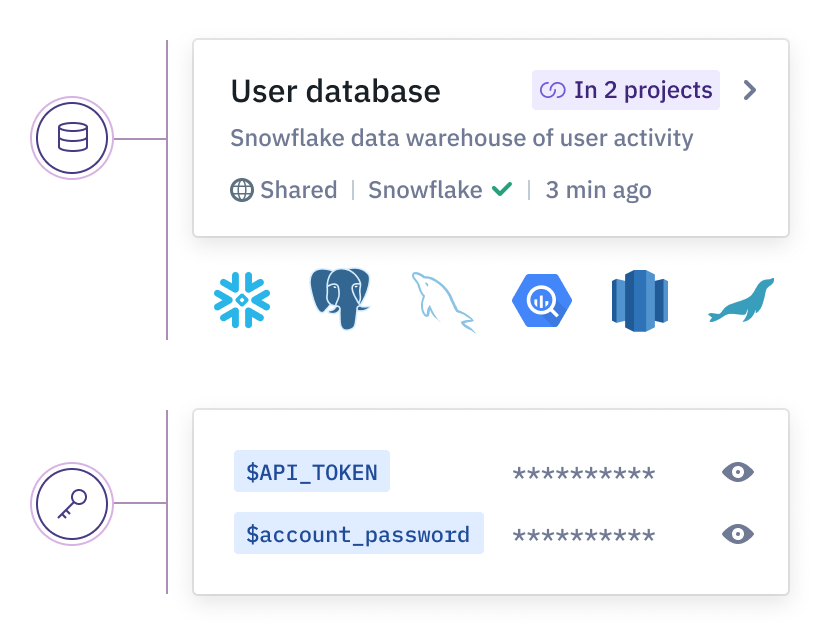This screenshot has height=636, width=820.
Task: Open the In 2 projects badge
Action: [626, 90]
